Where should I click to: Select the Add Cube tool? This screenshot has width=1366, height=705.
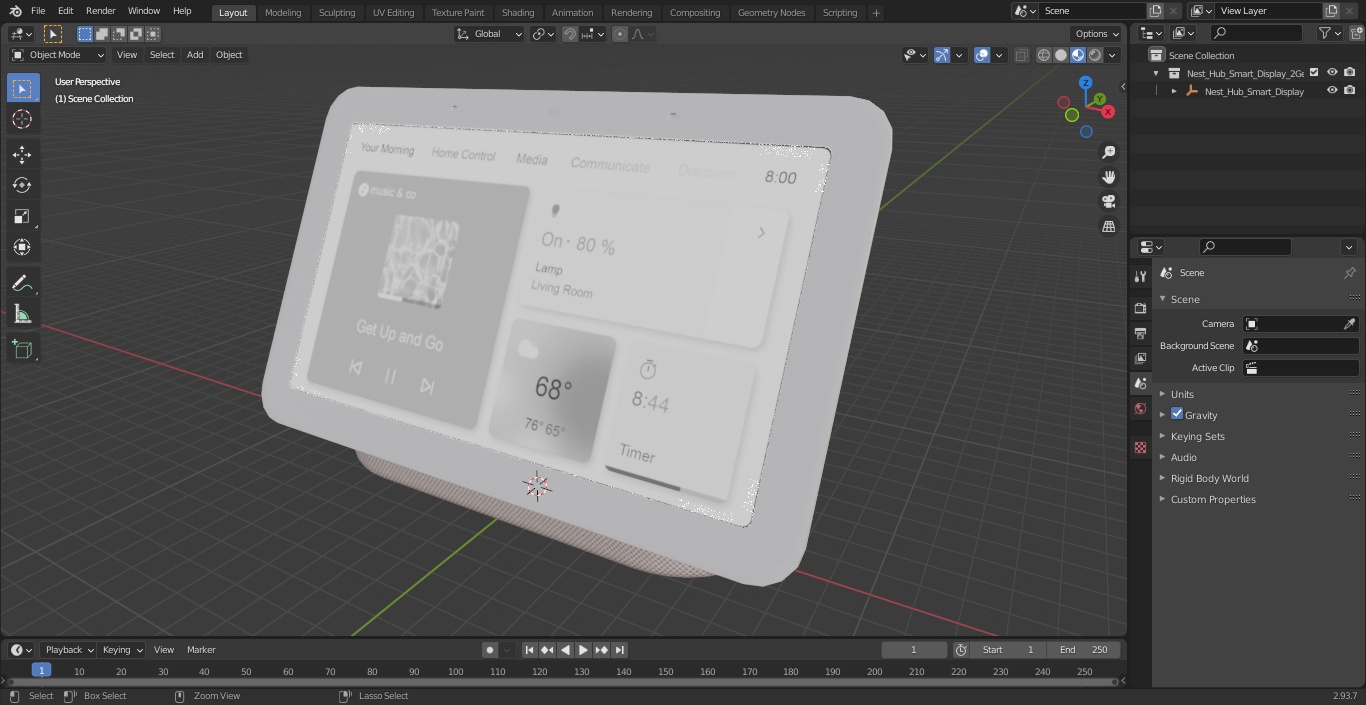coord(22,349)
